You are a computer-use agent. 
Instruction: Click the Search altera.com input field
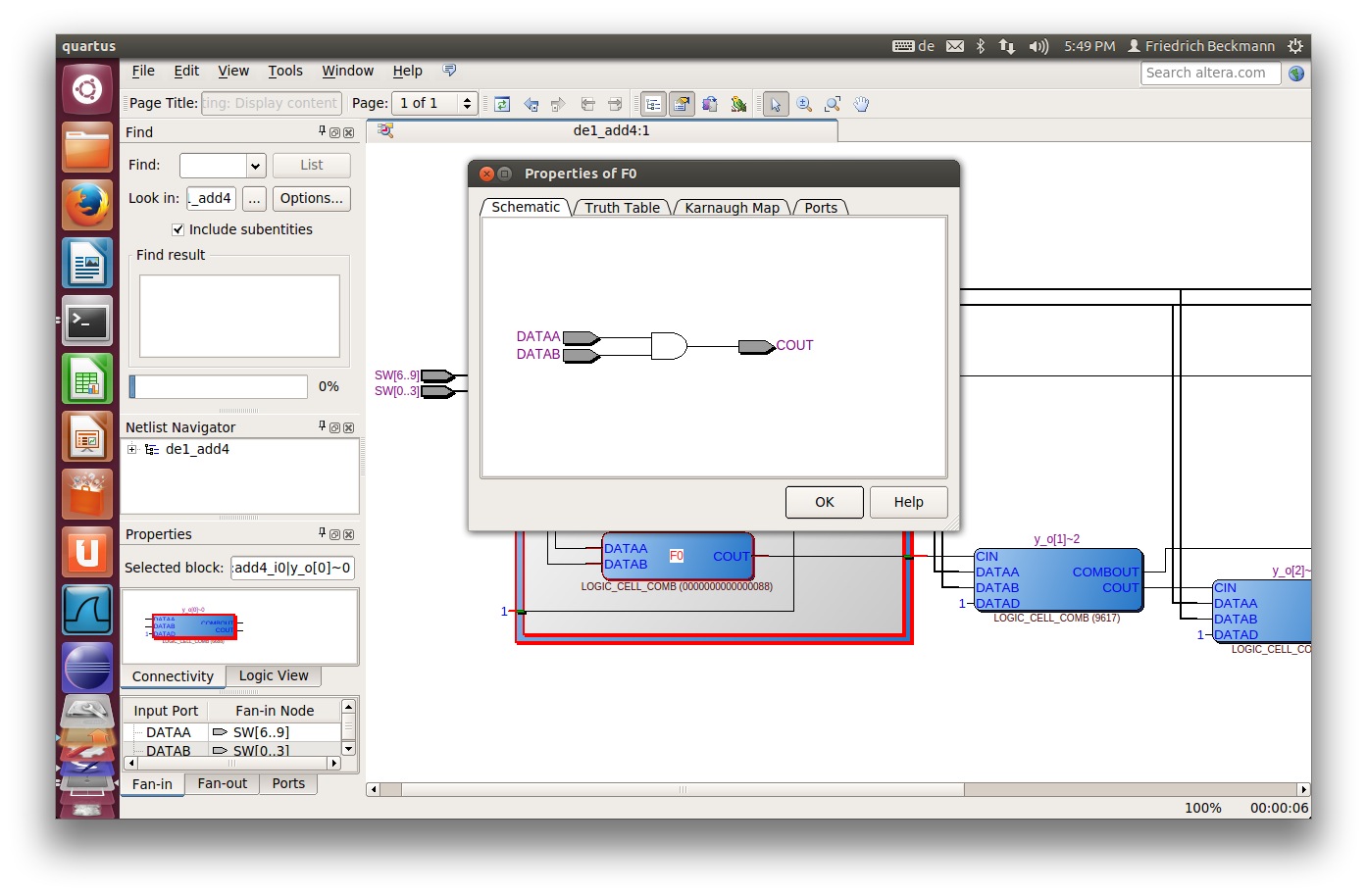point(1209,73)
